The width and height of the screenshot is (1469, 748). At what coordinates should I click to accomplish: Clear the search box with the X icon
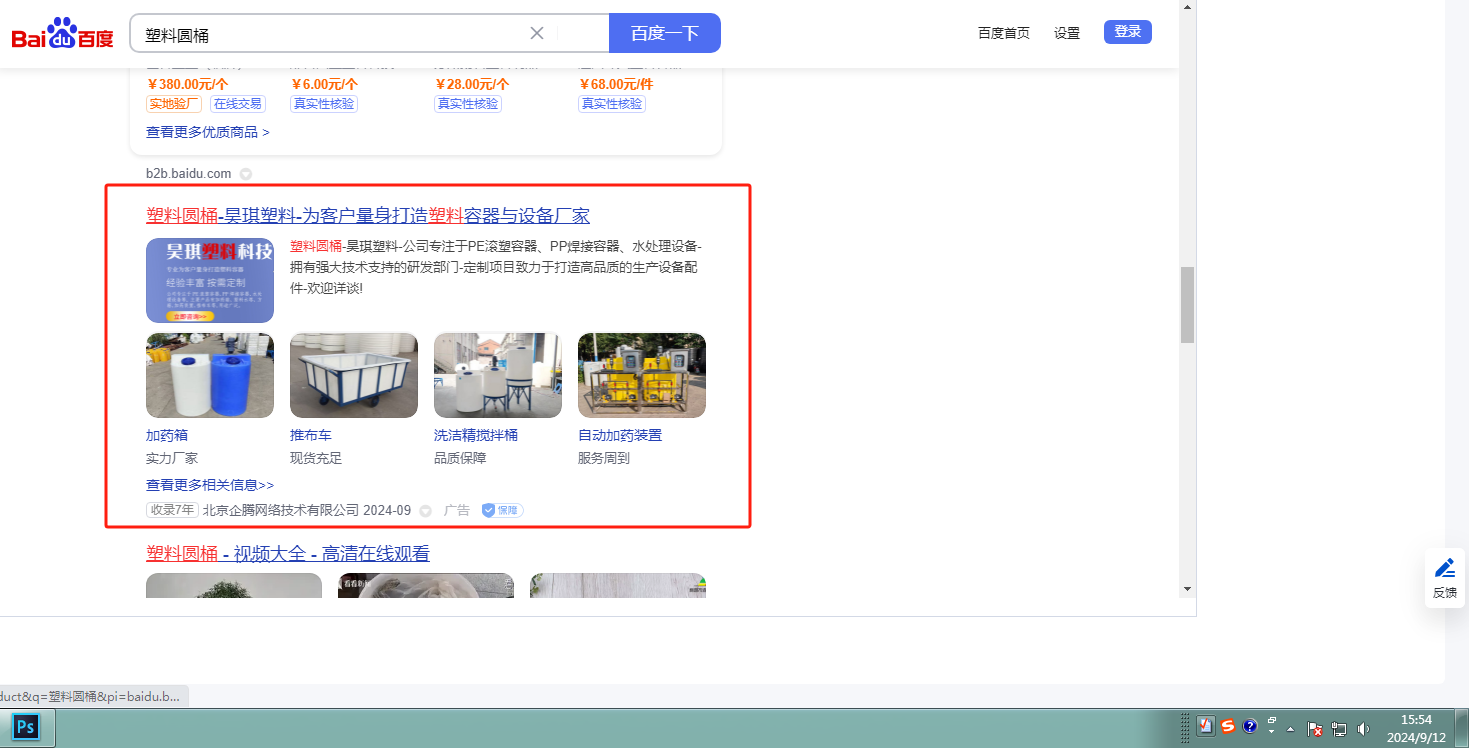(x=537, y=33)
